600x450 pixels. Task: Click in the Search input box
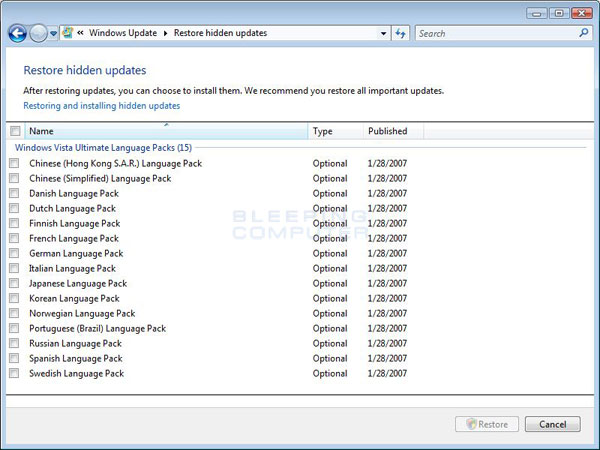click(x=497, y=34)
